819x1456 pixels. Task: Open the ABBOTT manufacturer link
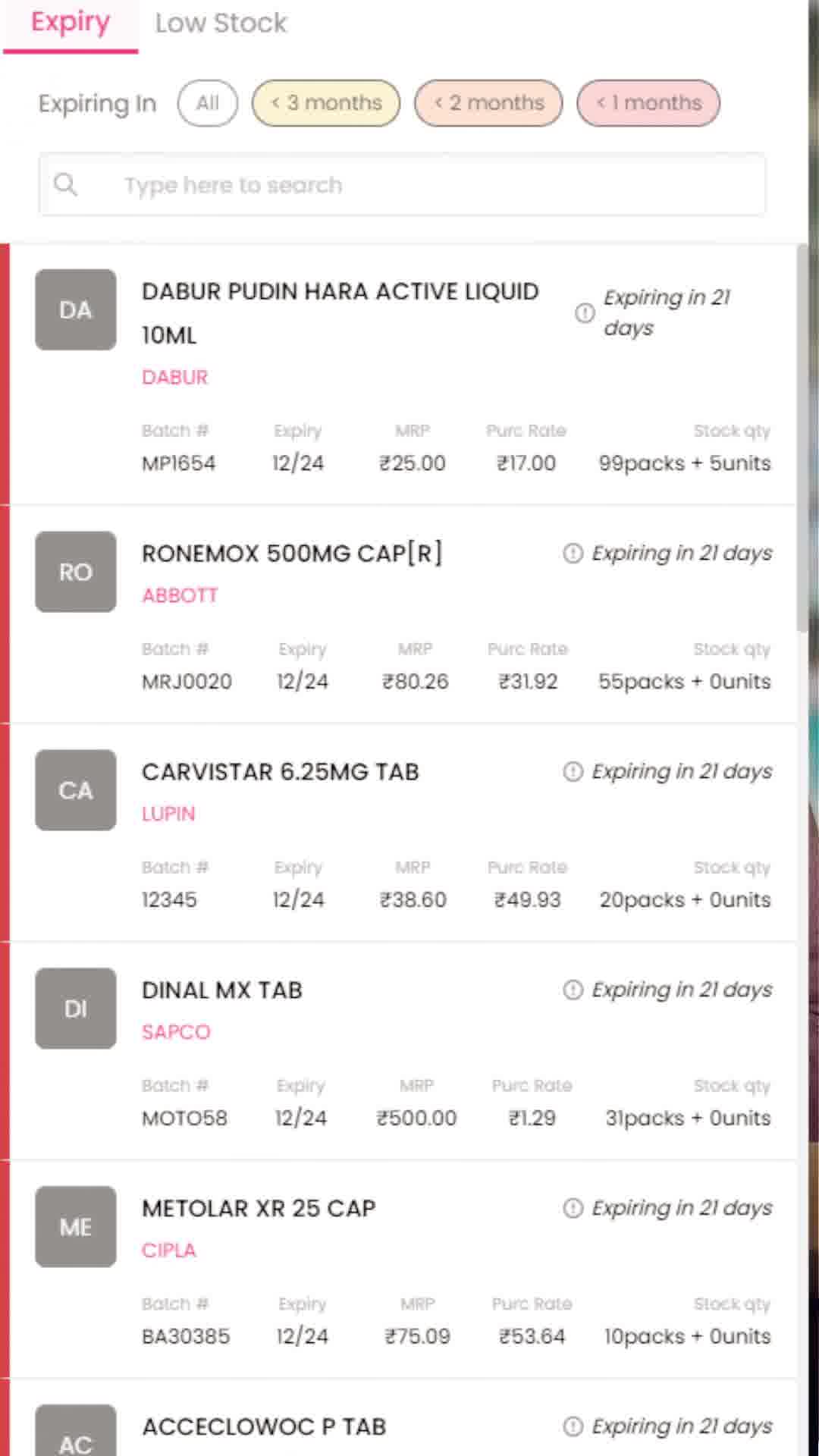click(180, 595)
